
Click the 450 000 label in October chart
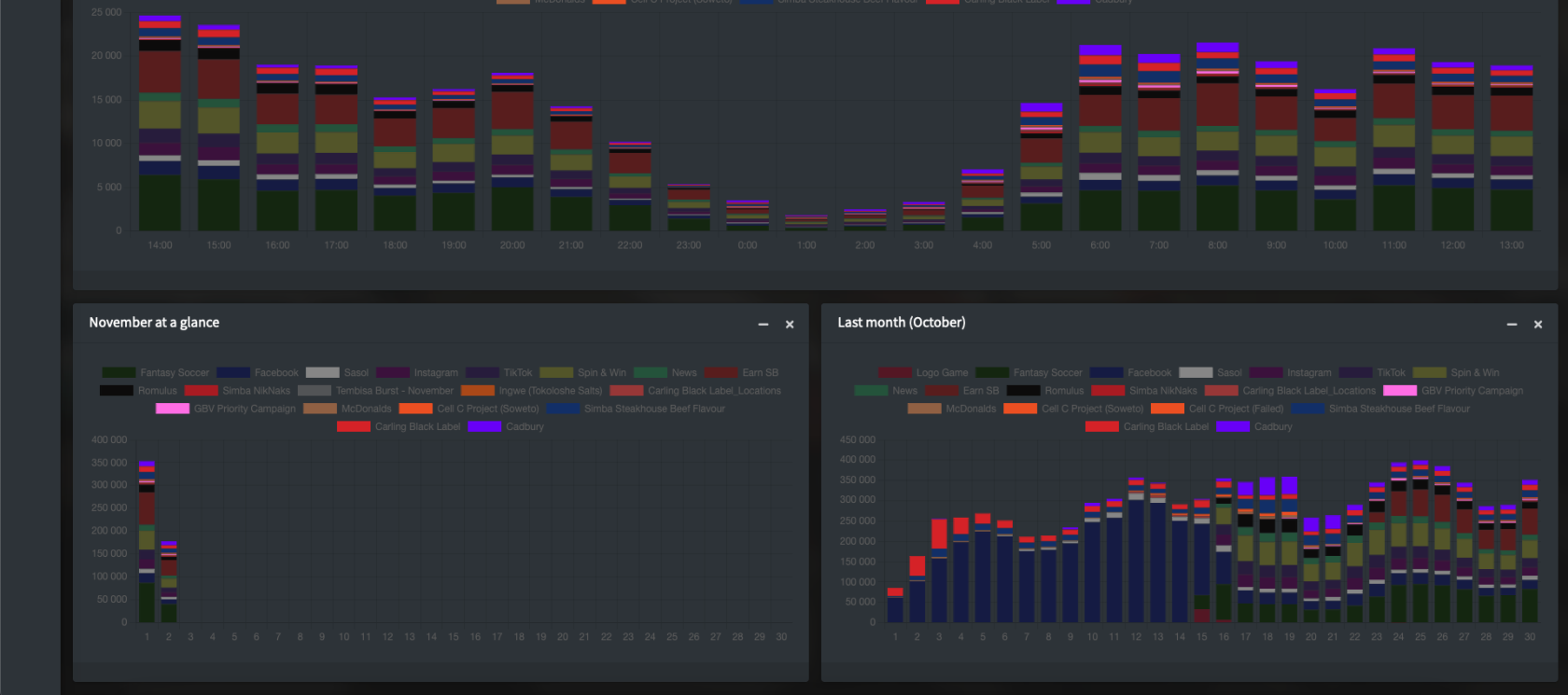pos(858,439)
